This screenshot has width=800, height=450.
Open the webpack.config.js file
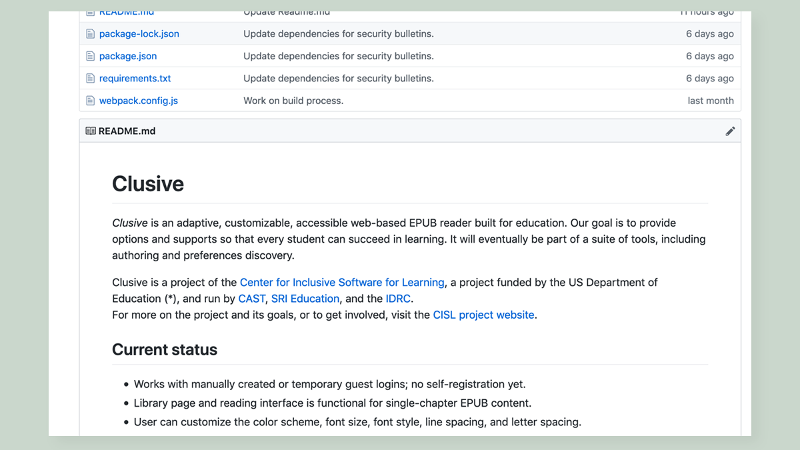138,101
